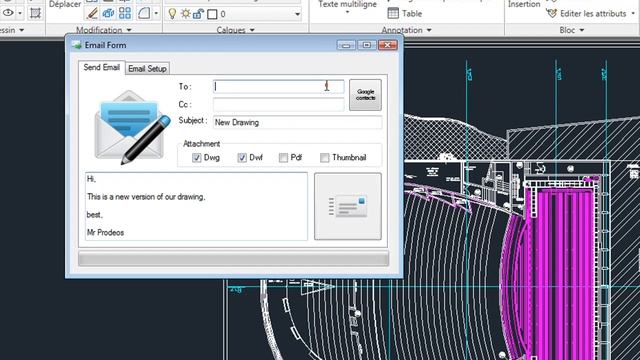The height and width of the screenshot is (360, 640).
Task: Click the Table grid icon
Action: (x=393, y=13)
